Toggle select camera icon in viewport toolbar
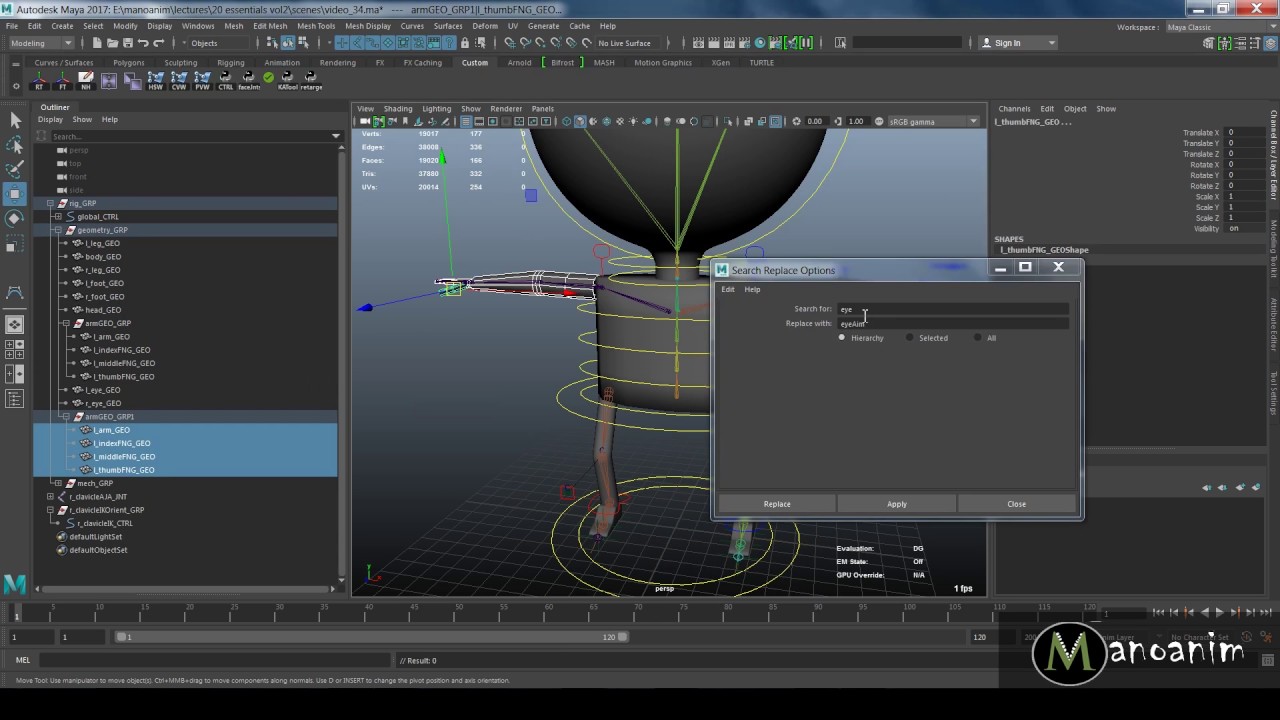 366,122
